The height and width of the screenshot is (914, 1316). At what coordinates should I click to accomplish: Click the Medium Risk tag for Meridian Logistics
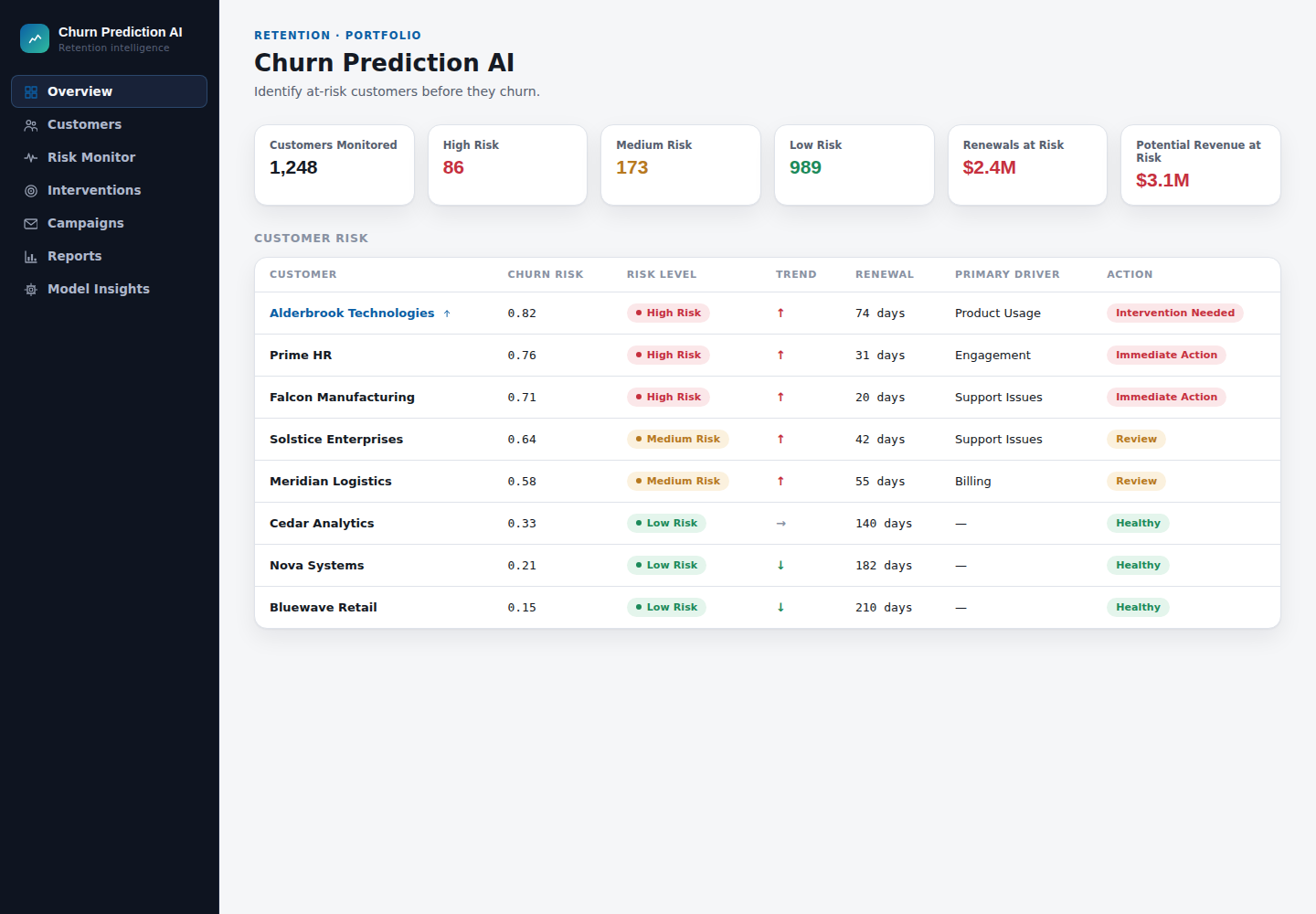pos(677,481)
